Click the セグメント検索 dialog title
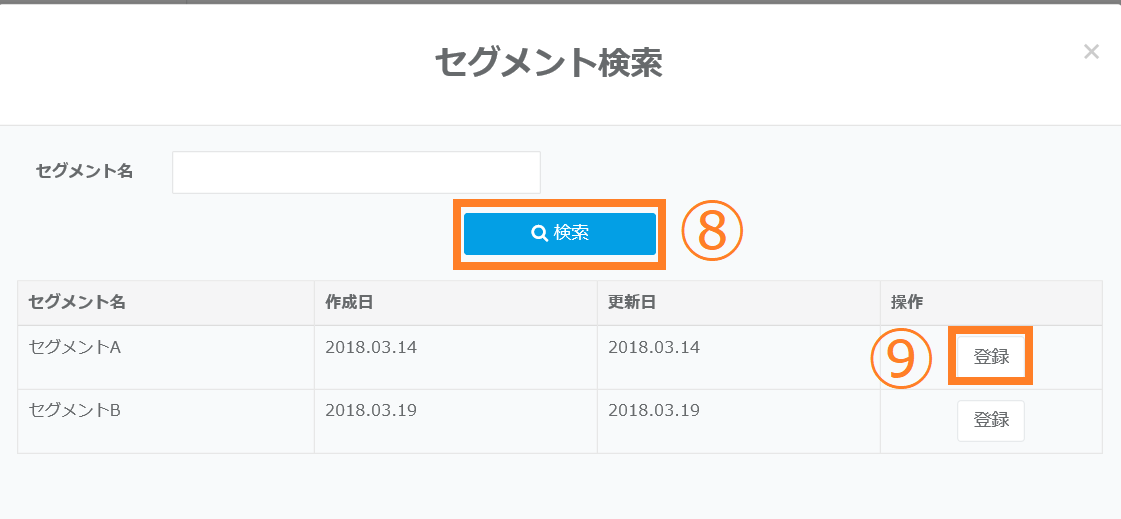 (x=548, y=62)
